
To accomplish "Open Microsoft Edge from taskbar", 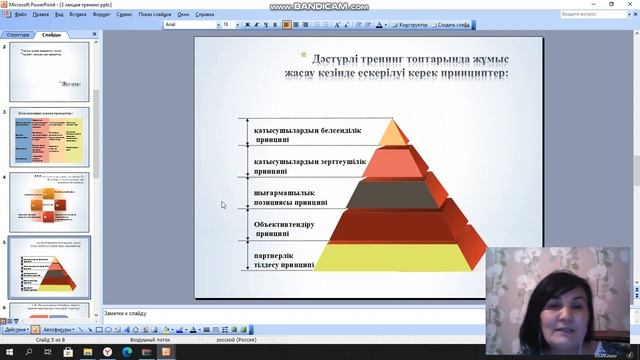I will pos(127,352).
